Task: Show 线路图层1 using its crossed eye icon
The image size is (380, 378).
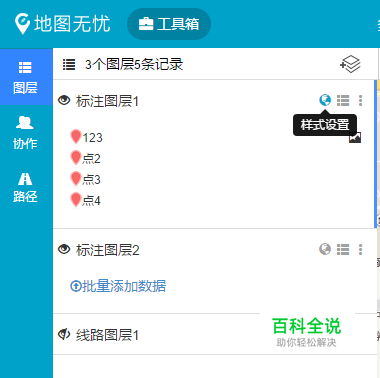Action: click(64, 334)
